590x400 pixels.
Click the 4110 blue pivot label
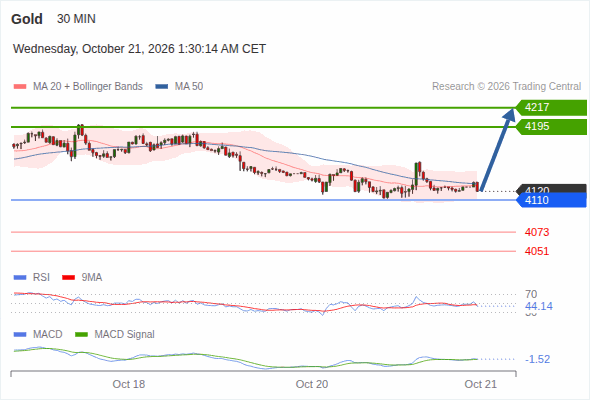click(x=551, y=200)
